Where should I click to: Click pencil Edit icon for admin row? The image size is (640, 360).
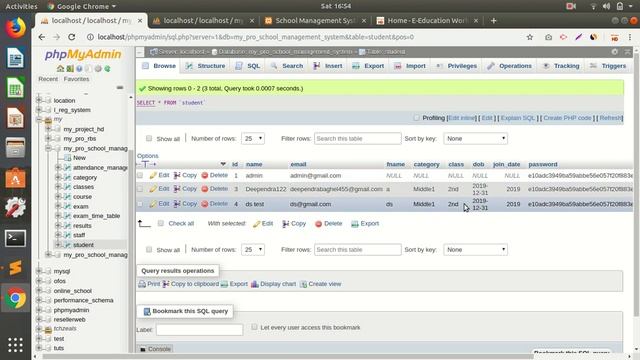pyautogui.click(x=153, y=176)
